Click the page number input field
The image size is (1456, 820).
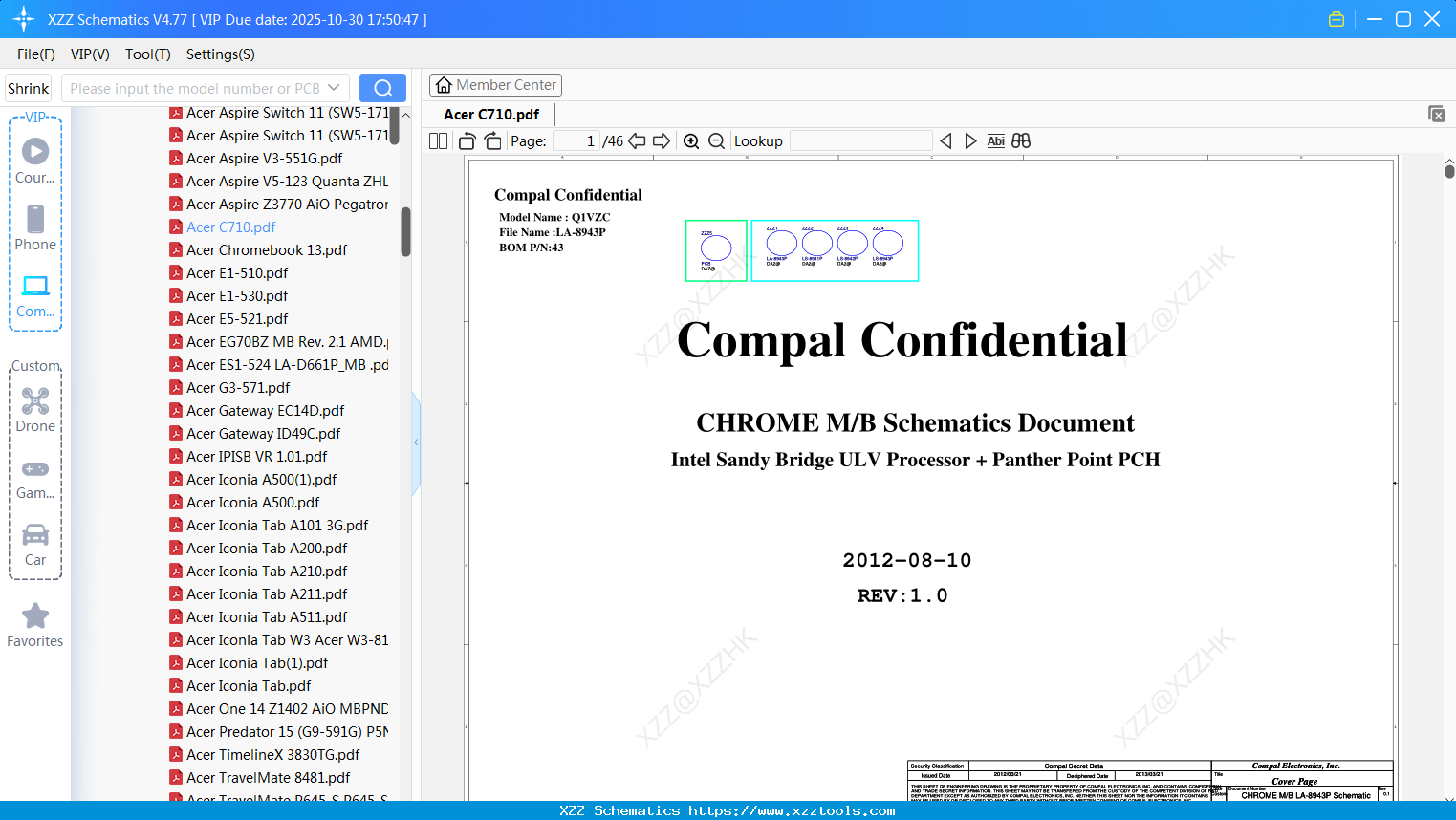[x=576, y=141]
